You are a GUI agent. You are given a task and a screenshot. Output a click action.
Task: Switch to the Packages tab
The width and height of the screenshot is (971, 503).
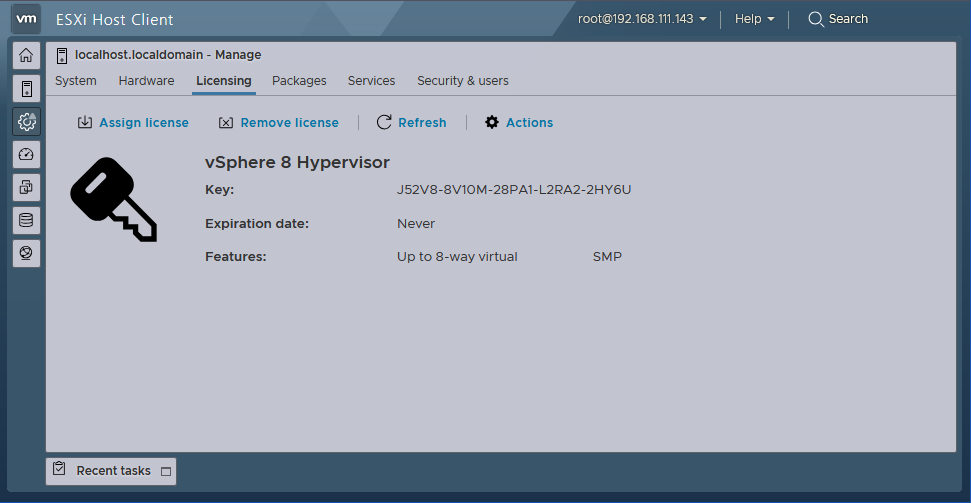coord(299,81)
